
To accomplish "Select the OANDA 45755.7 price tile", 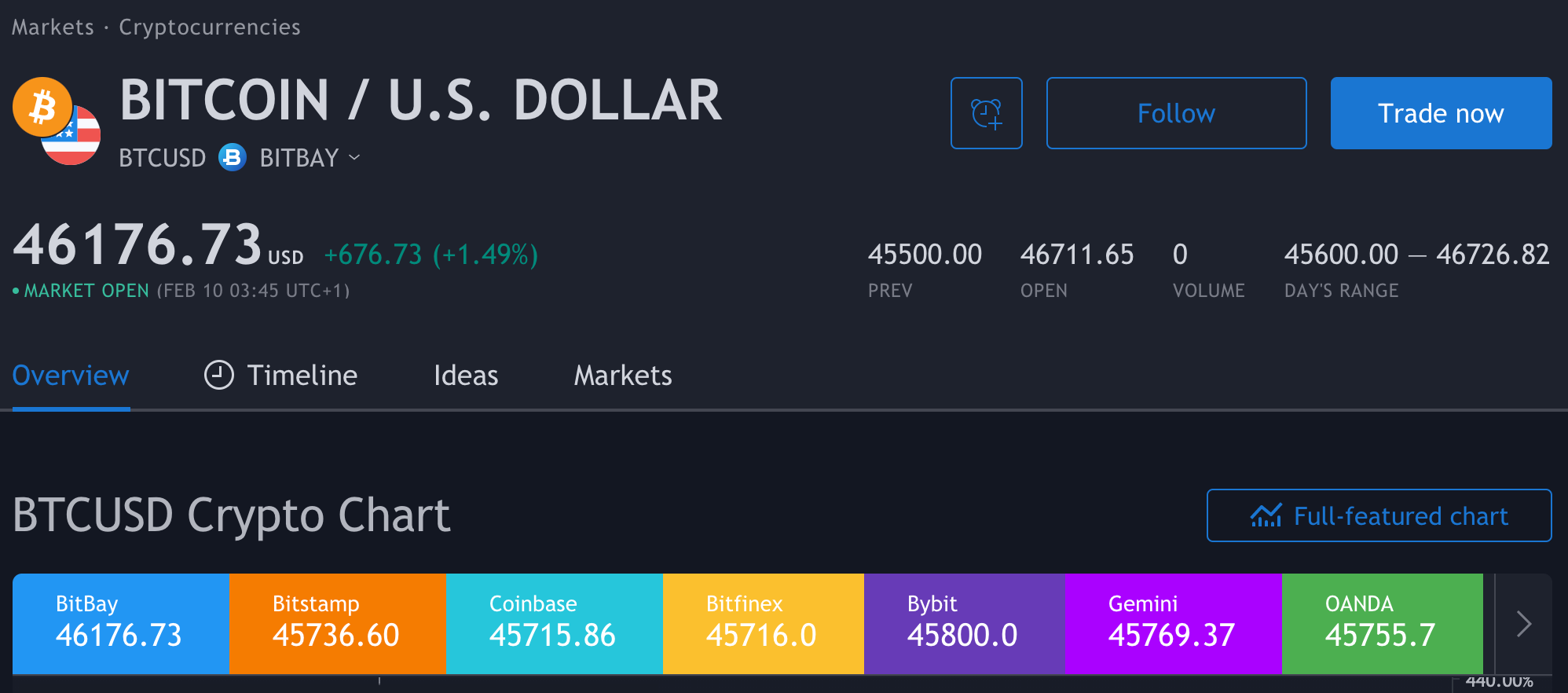I will pyautogui.click(x=1383, y=624).
